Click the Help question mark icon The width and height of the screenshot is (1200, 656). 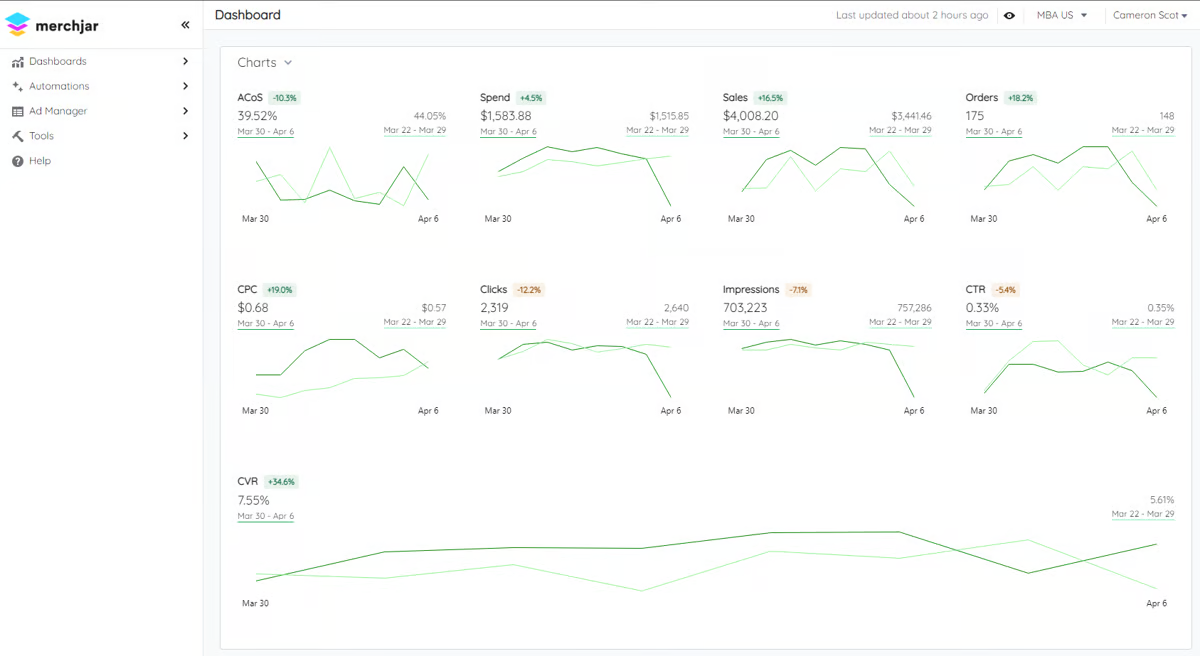point(18,161)
